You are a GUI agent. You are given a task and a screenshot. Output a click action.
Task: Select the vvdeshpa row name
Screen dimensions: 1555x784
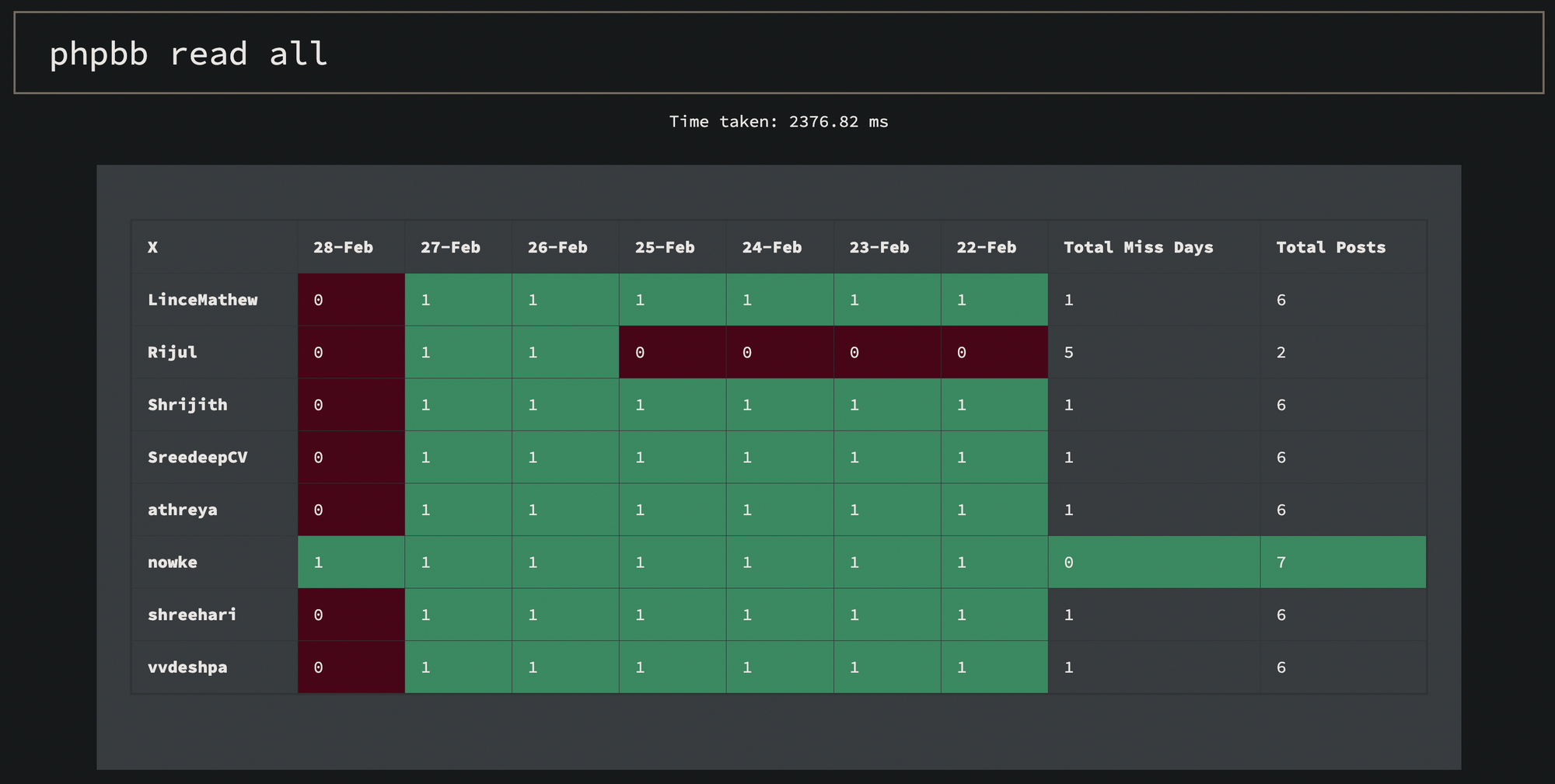pos(187,667)
